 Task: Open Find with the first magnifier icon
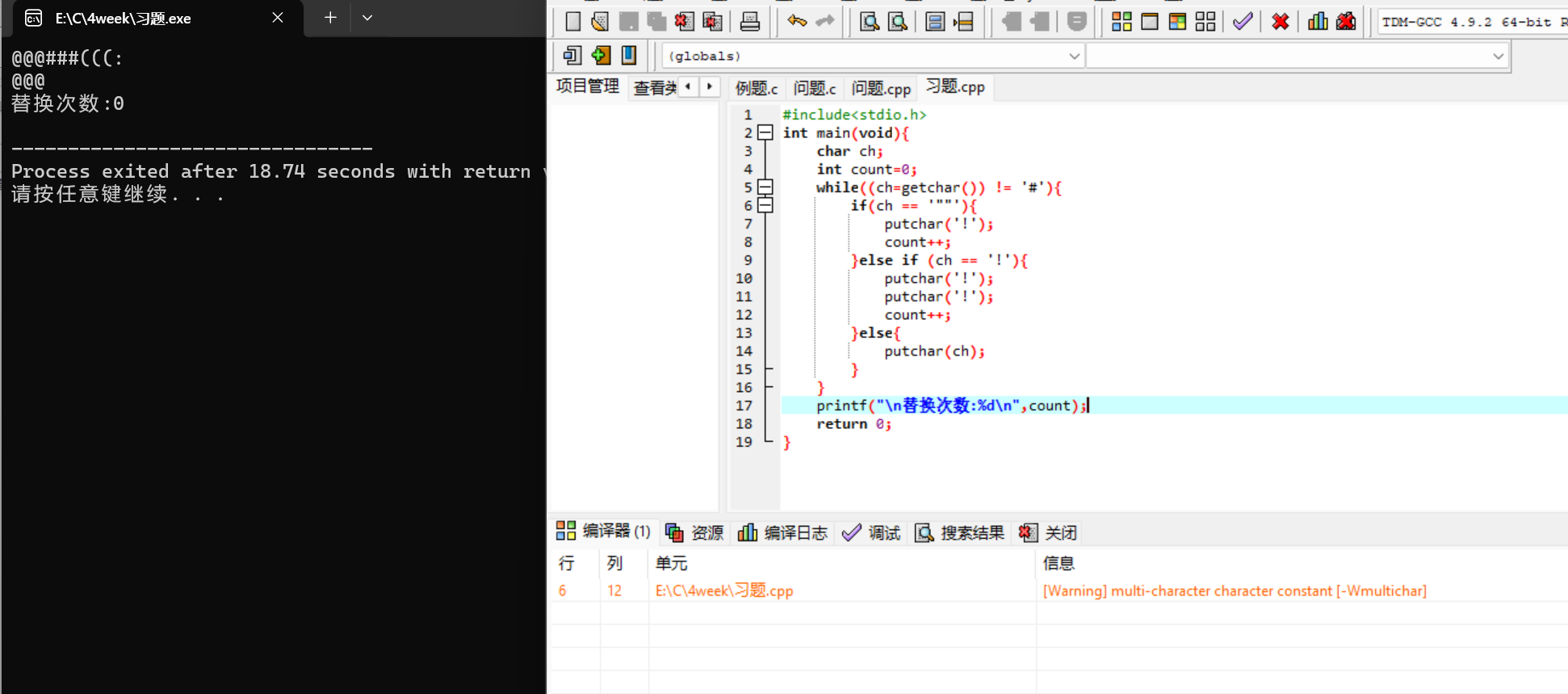870,22
